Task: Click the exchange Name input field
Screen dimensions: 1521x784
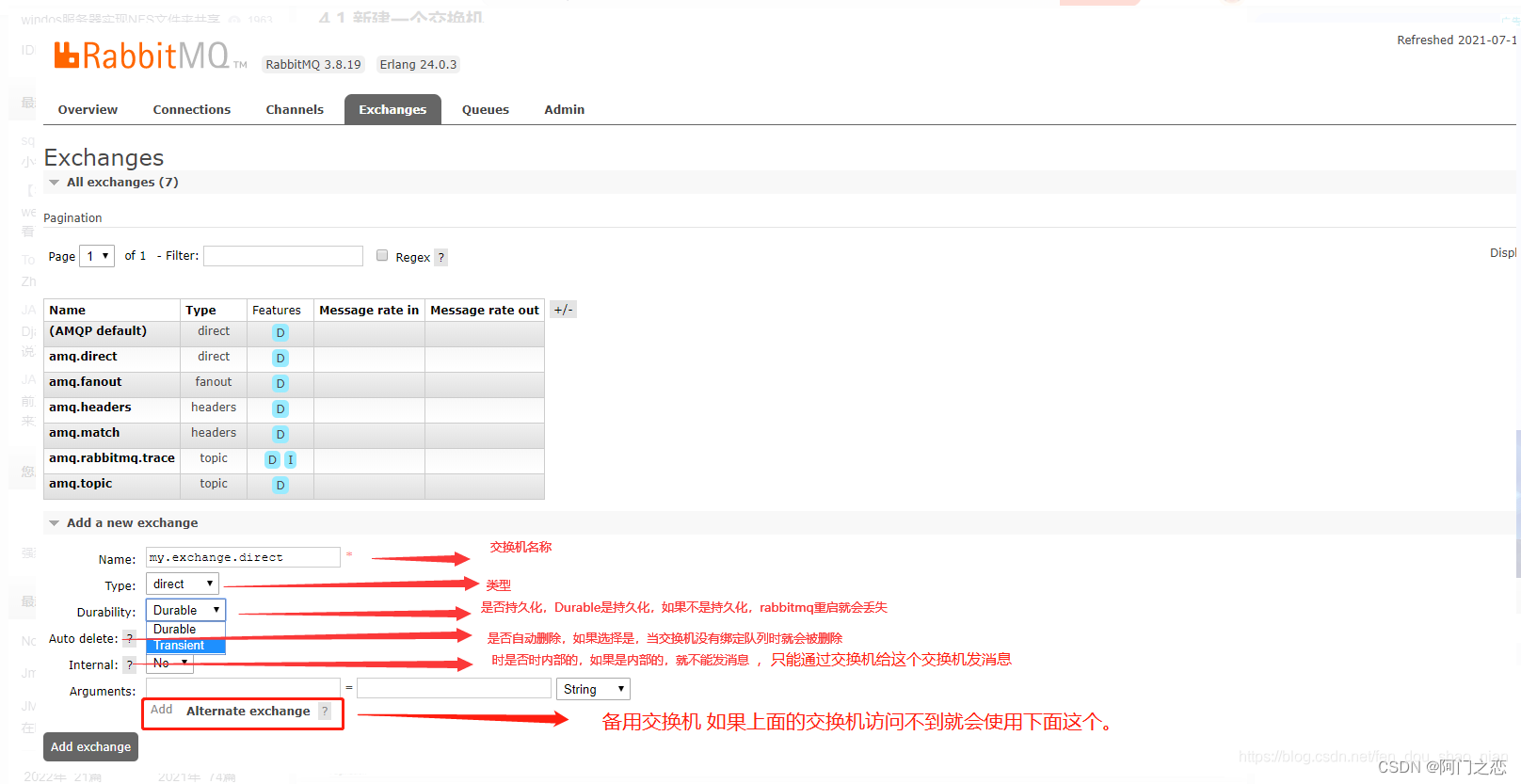Action: click(x=243, y=557)
